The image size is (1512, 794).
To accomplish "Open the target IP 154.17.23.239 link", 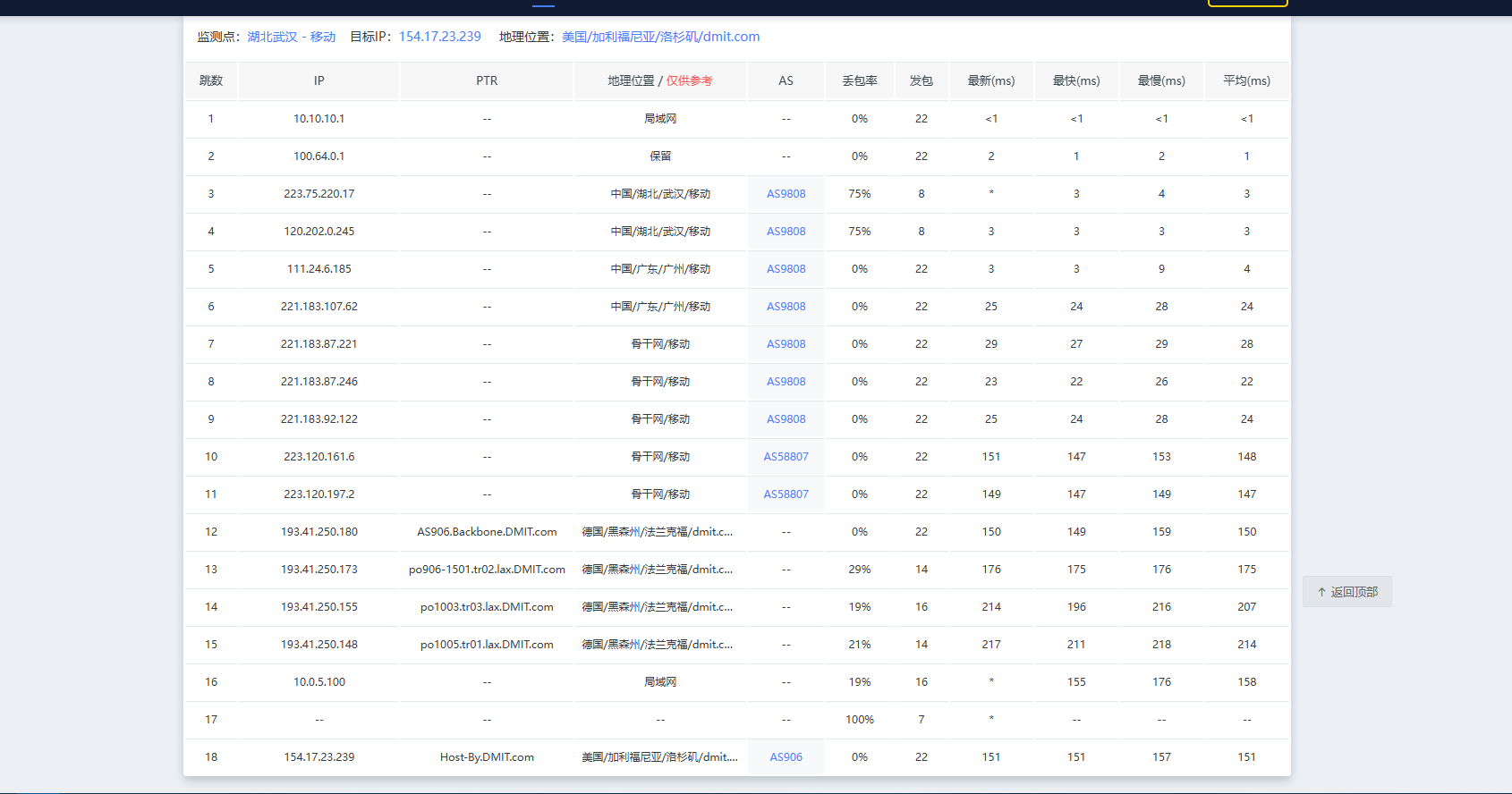I will [x=440, y=37].
